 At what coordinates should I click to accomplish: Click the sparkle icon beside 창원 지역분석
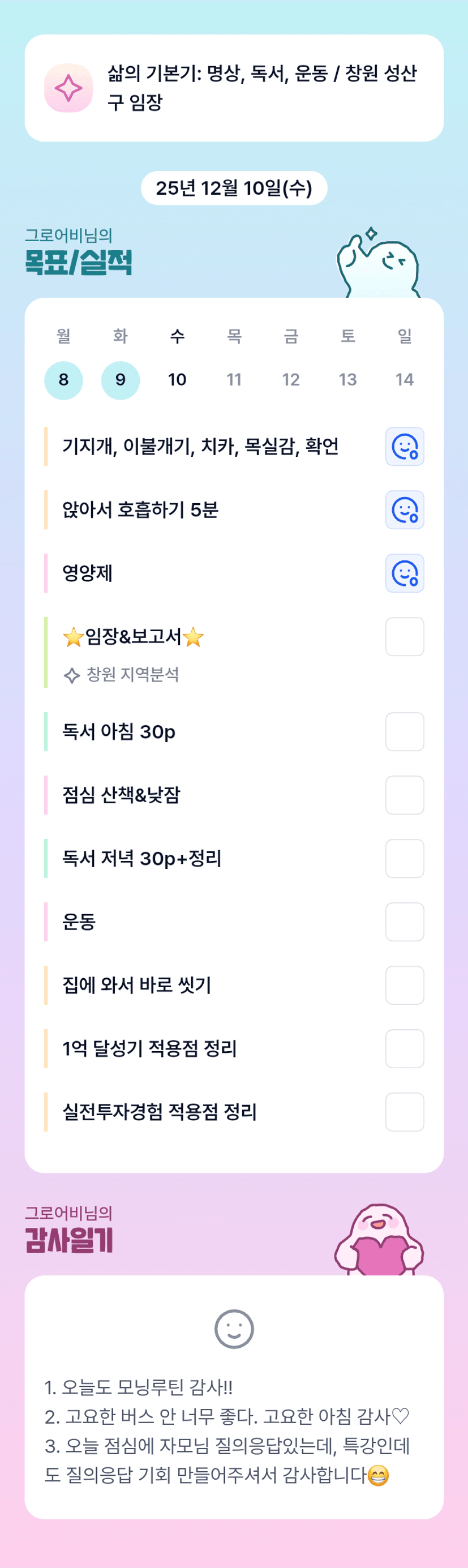[x=72, y=675]
